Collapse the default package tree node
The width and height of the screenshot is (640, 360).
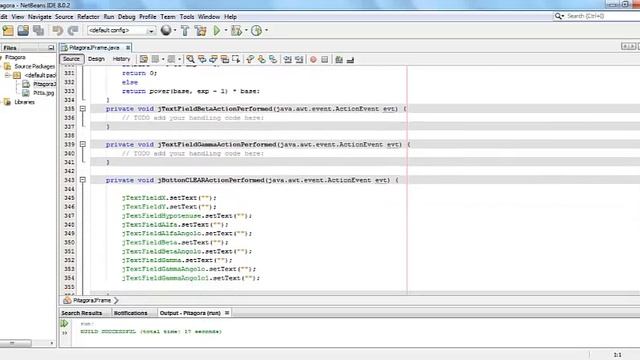tap(7, 75)
